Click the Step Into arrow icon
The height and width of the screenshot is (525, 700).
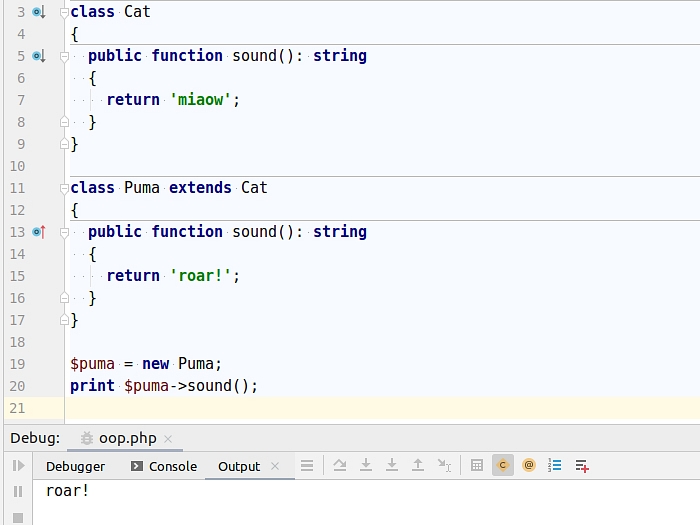click(366, 466)
